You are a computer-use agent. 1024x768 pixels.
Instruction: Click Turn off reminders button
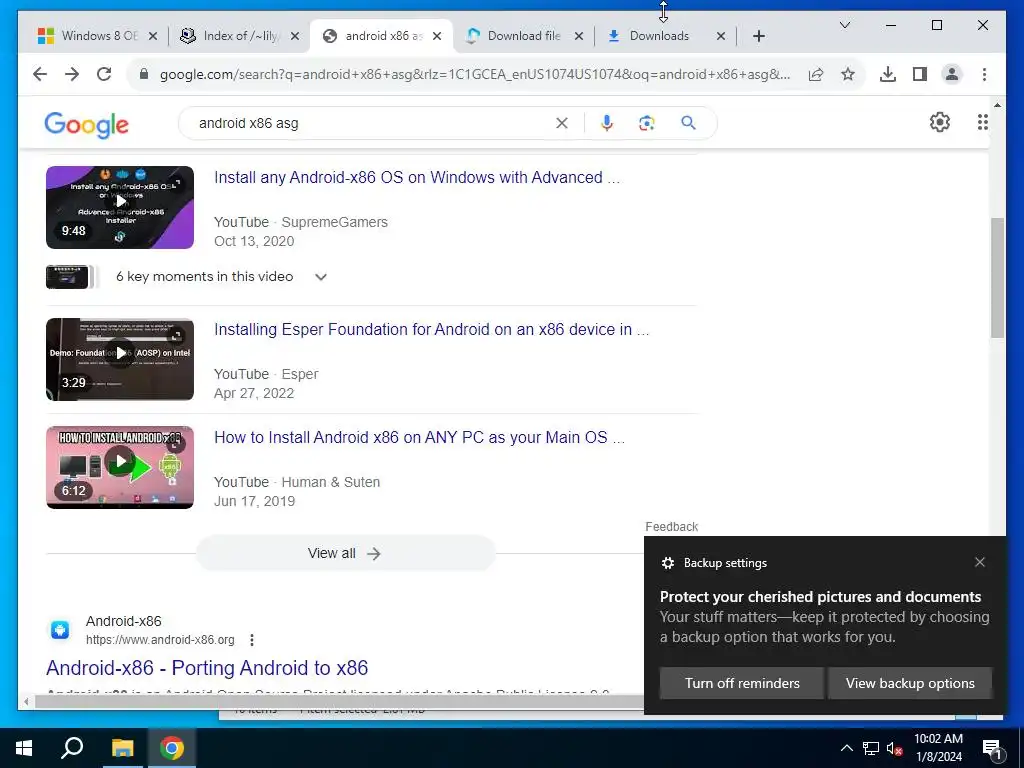[x=742, y=683]
